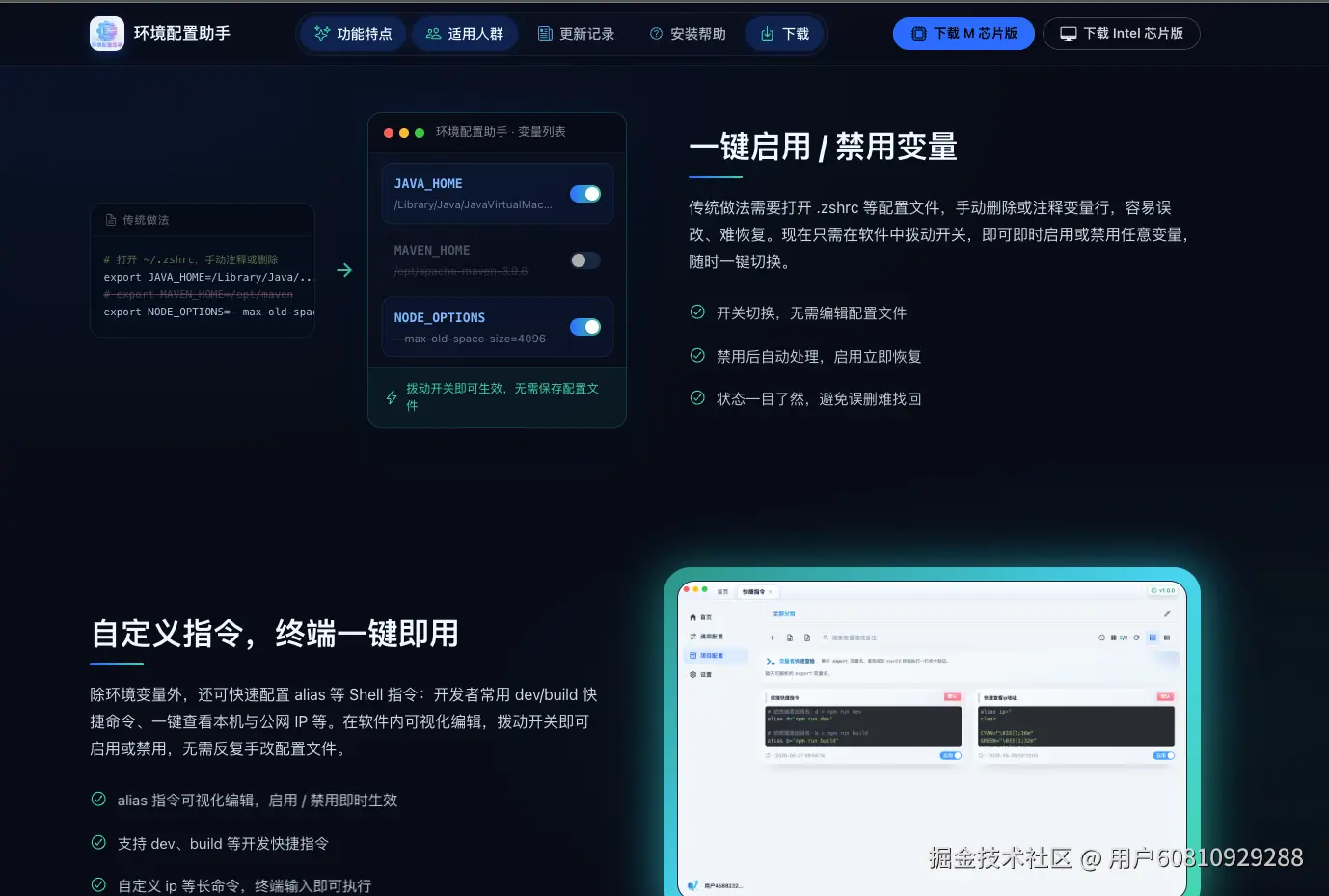Toggle the switch on the alias ip card
Screen dimensions: 1329x896
1164,756
